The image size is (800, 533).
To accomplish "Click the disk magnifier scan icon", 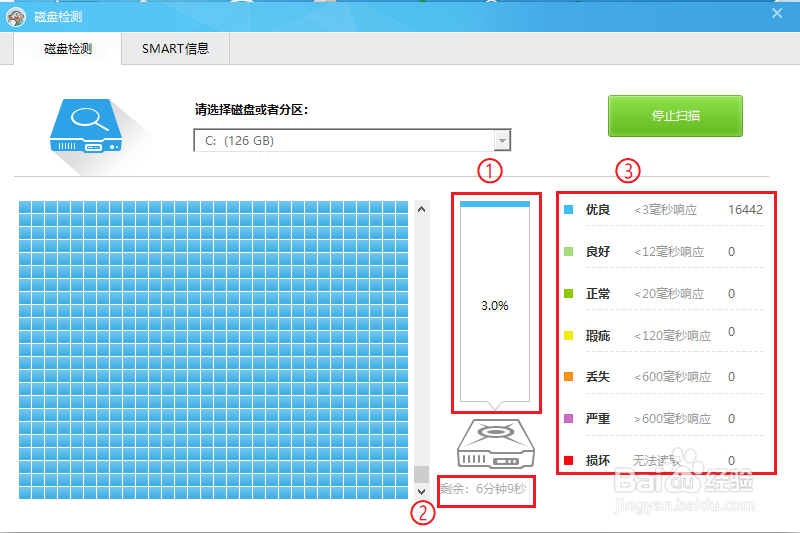I will 86,125.
